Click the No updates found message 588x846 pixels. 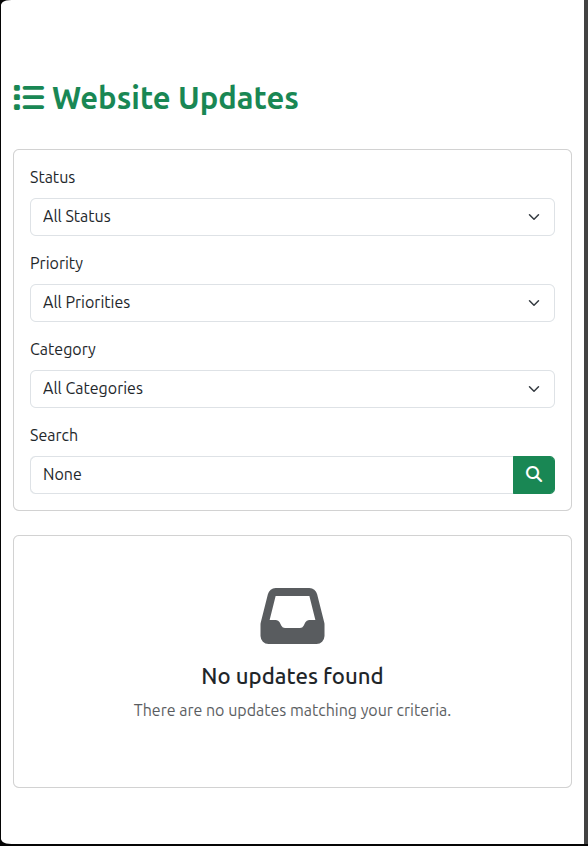292,676
